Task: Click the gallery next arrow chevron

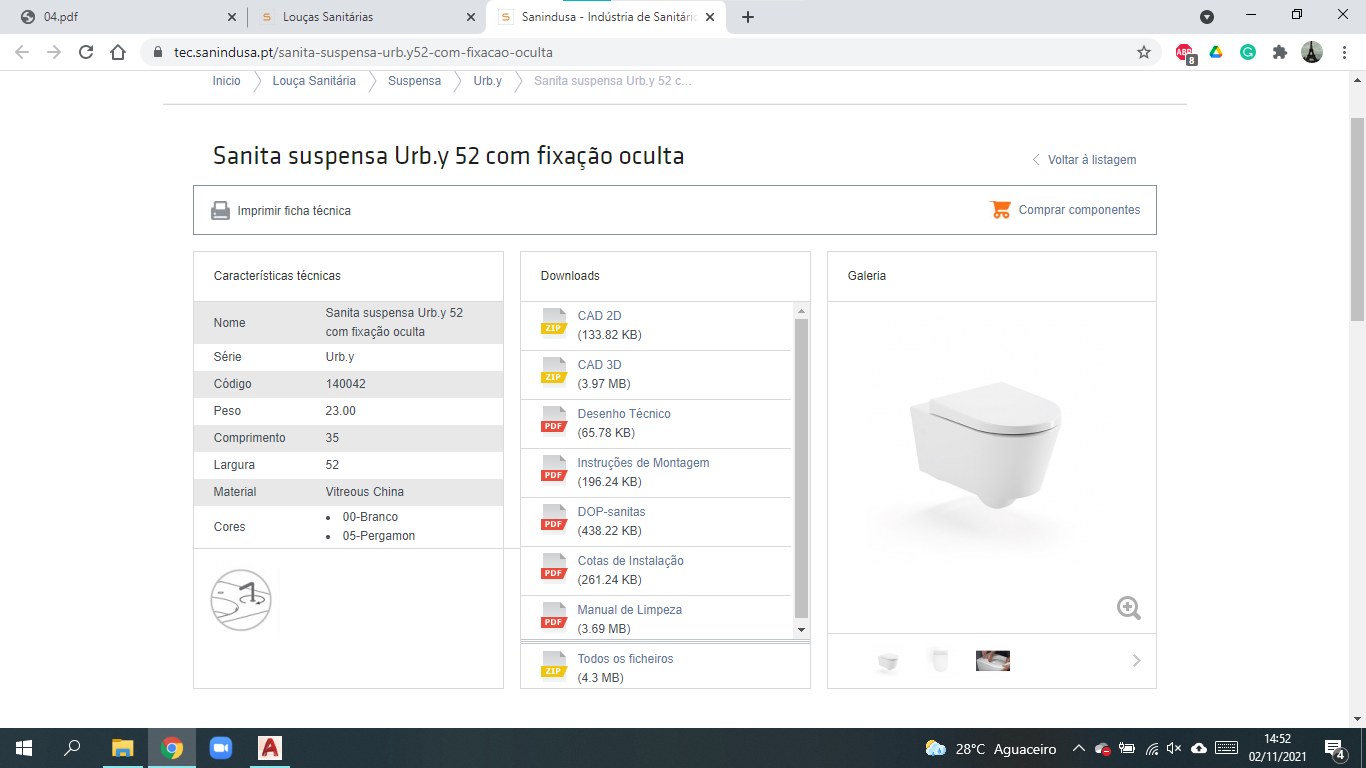Action: pyautogui.click(x=1136, y=661)
